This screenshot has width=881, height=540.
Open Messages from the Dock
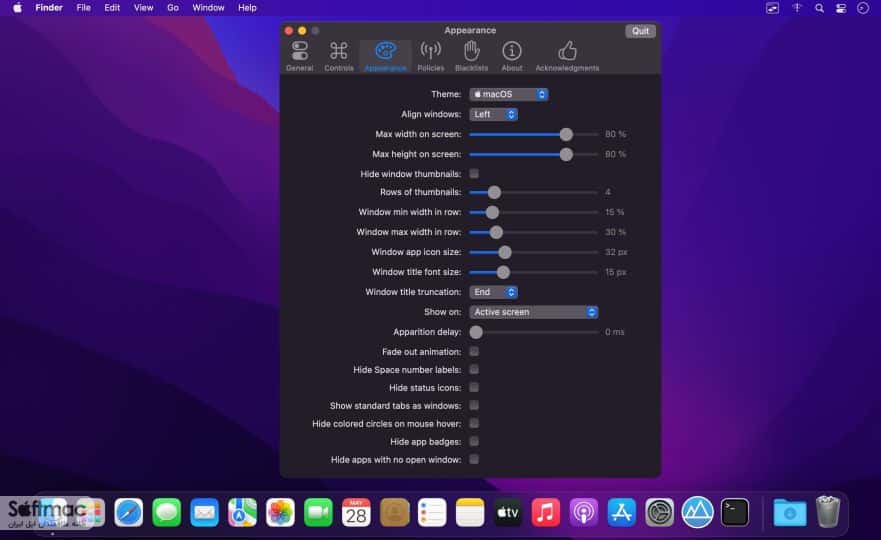tap(166, 512)
